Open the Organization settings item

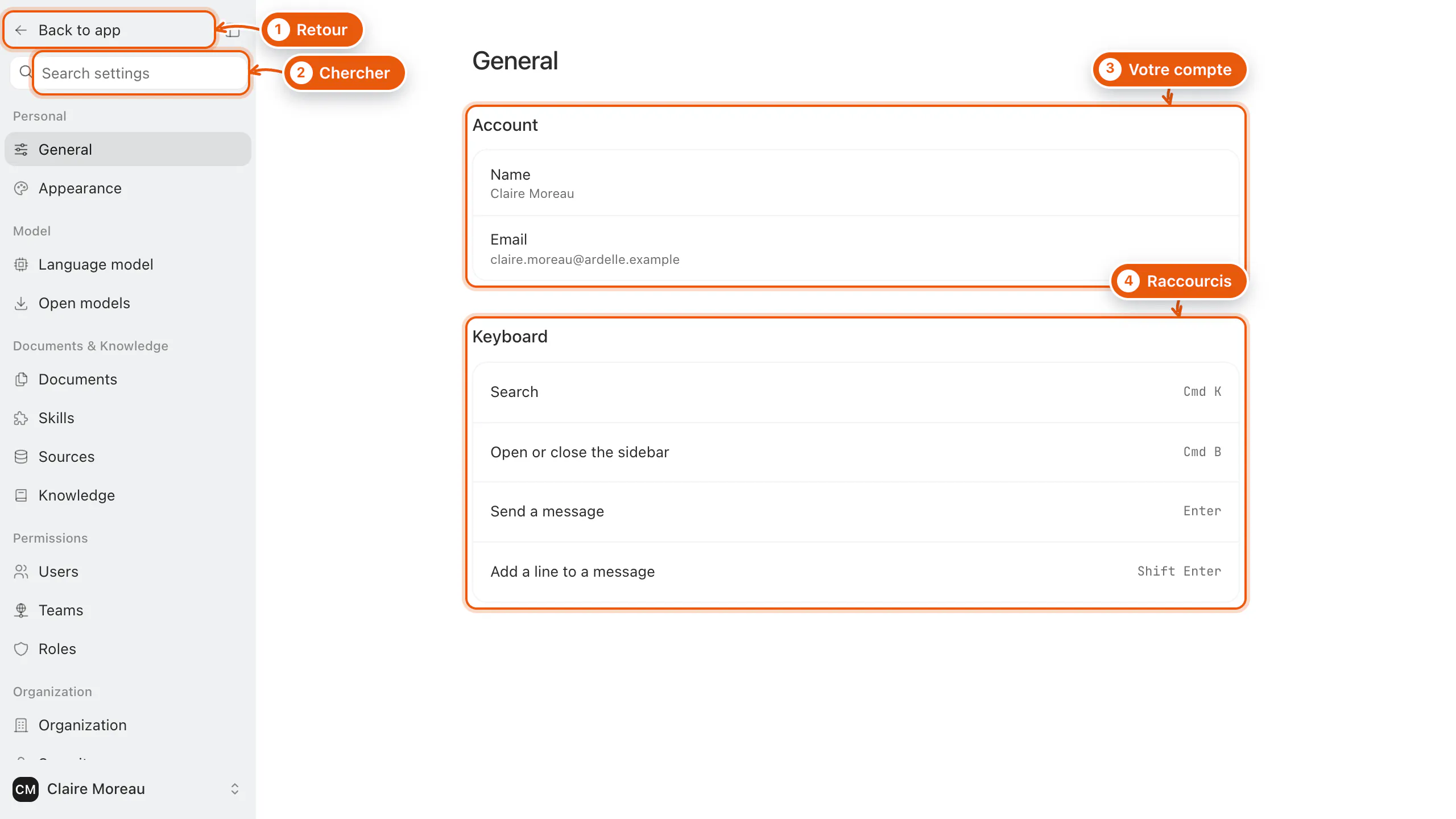pos(128,725)
